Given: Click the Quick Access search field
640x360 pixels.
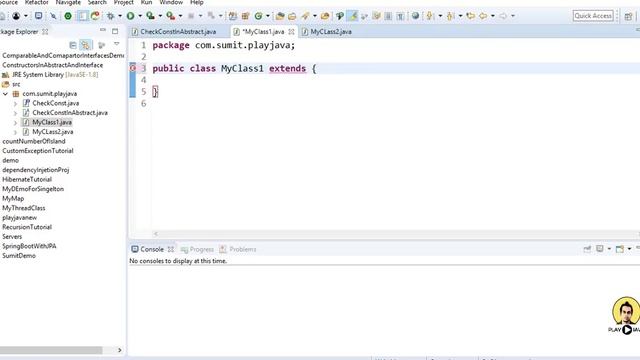Looking at the screenshot, I should [593, 16].
